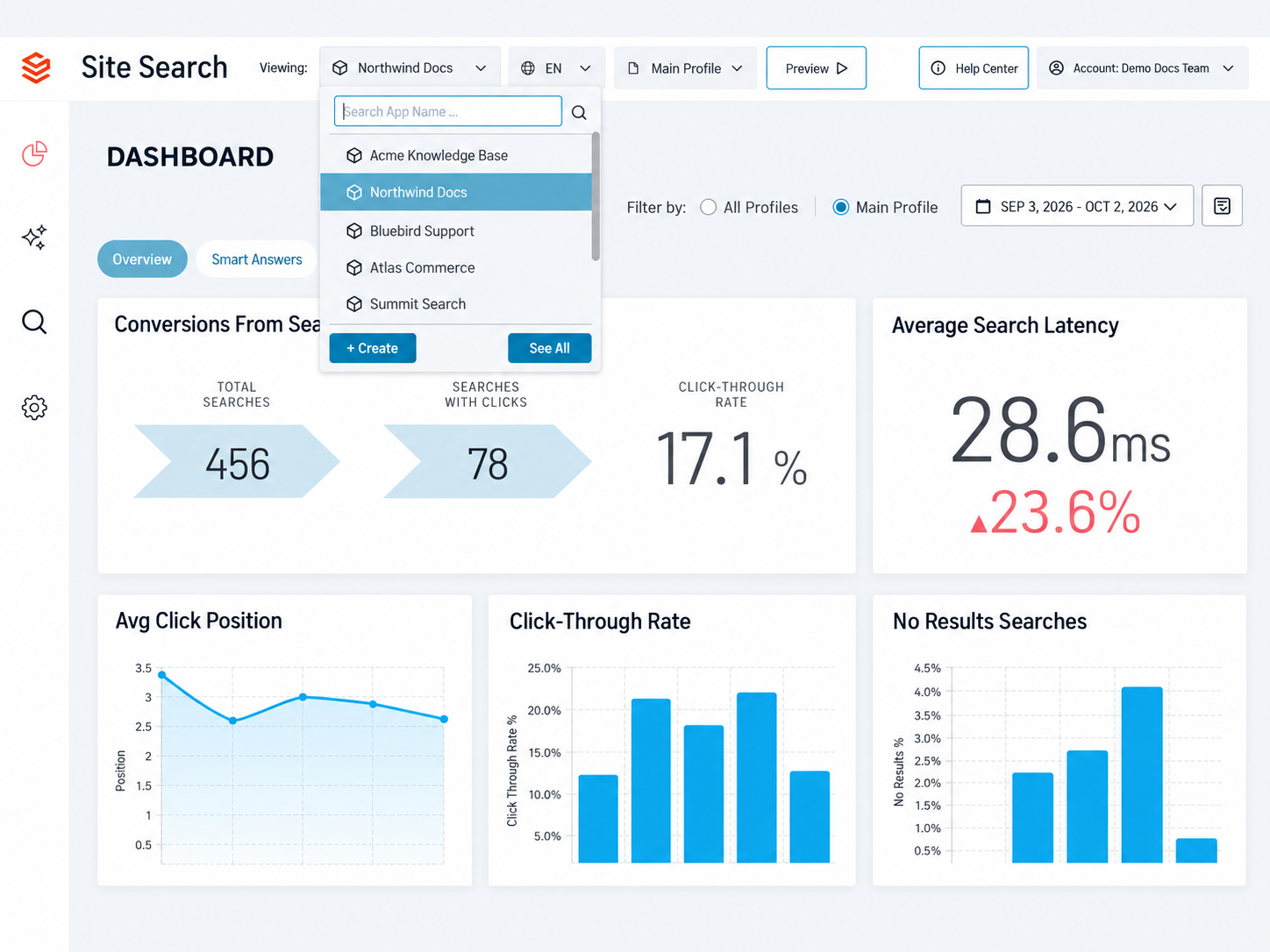Click the See All button
1270x952 pixels.
[x=550, y=348]
